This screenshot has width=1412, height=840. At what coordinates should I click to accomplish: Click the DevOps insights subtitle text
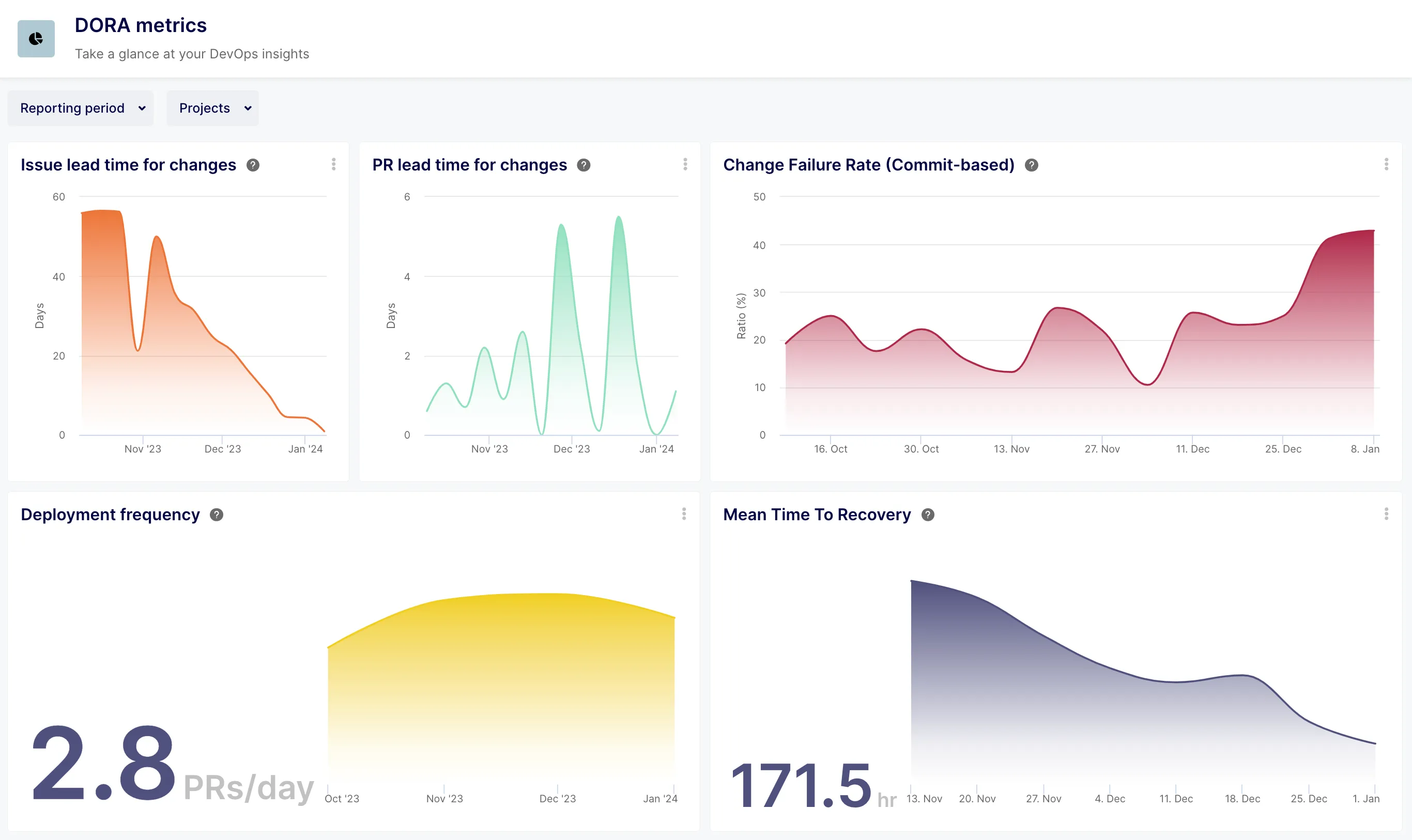[191, 54]
